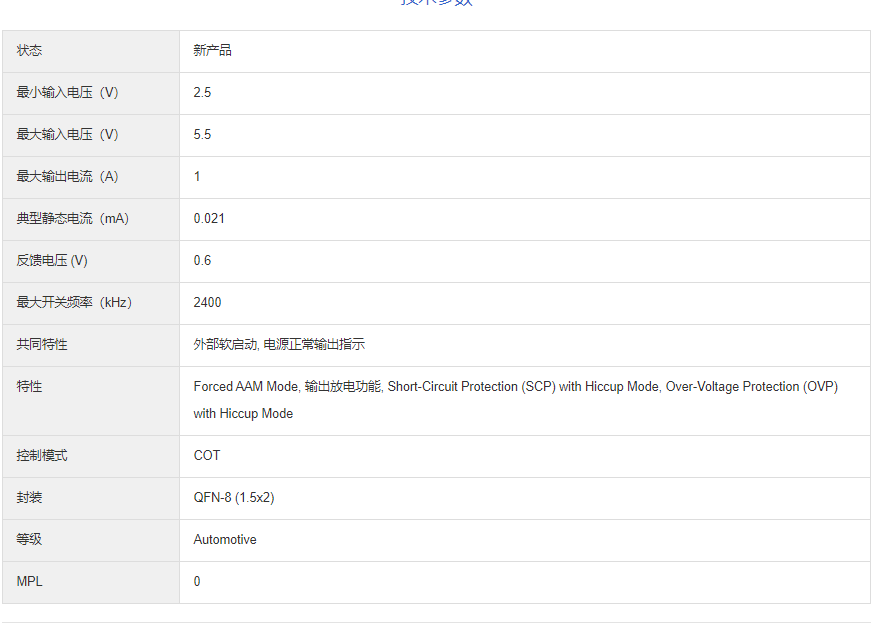Click the 最小输入电压 (V) label
Image resolution: width=873 pixels, height=623 pixels.
[x=67, y=92]
